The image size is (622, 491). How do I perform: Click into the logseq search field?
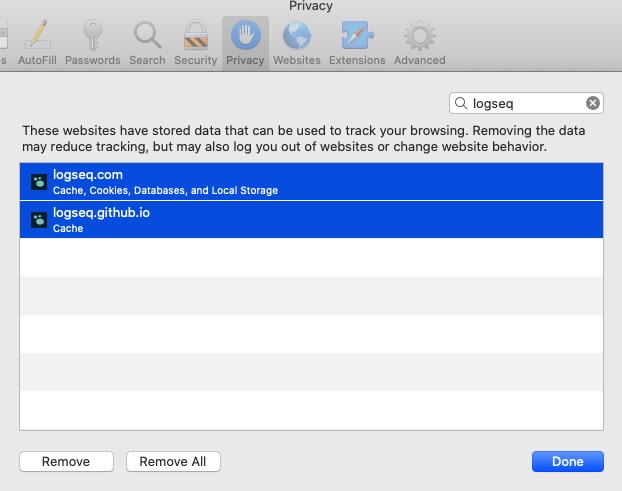[x=526, y=103]
